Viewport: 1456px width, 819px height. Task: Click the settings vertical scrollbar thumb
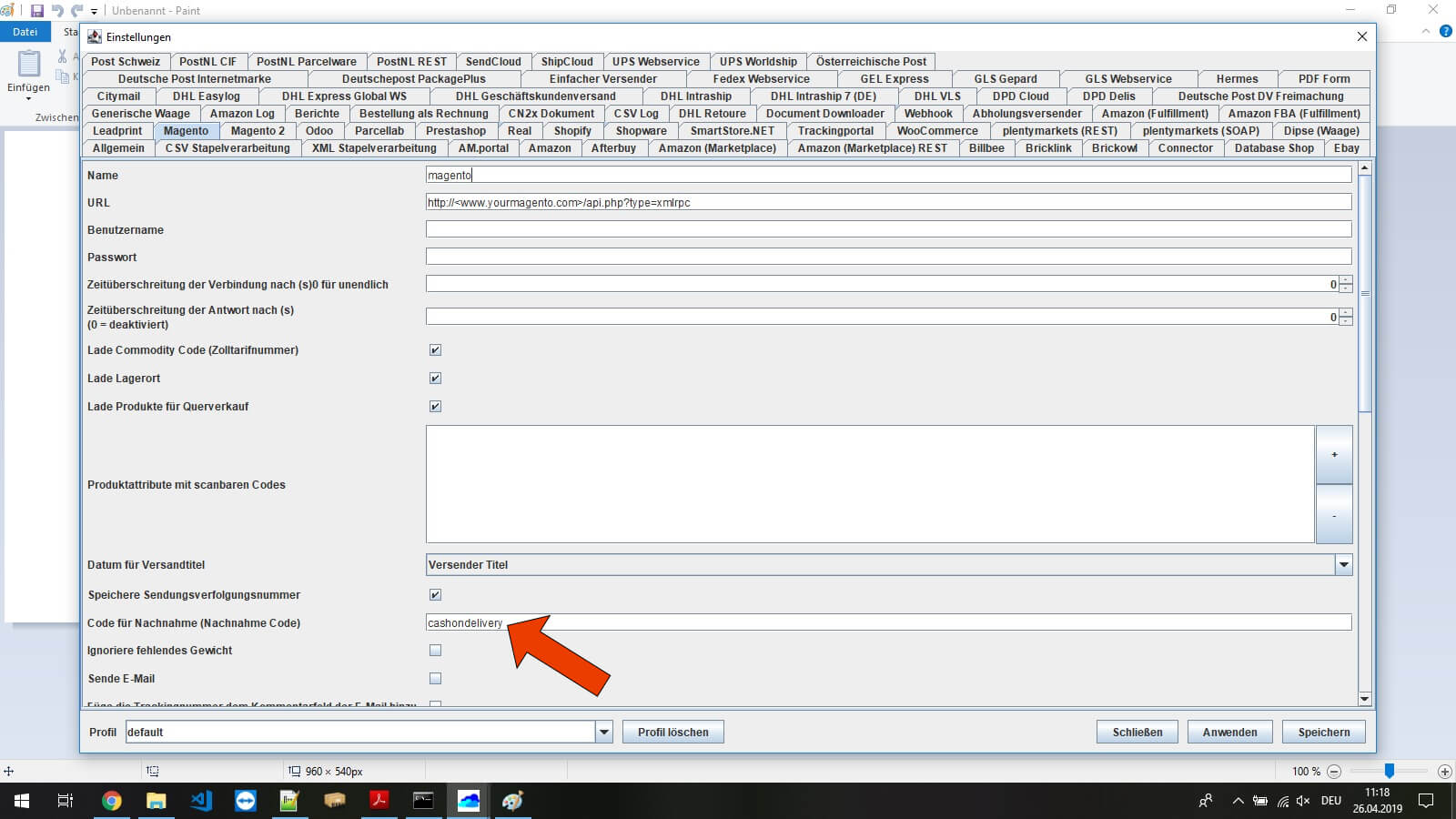coord(1364,293)
